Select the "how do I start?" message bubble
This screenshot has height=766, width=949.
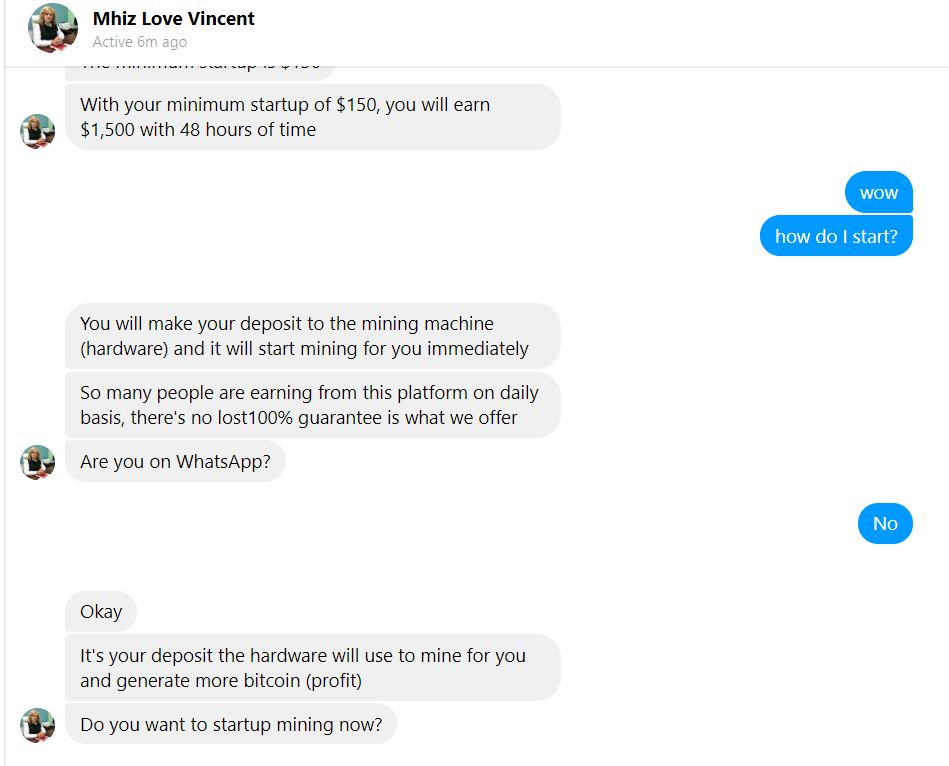(836, 236)
